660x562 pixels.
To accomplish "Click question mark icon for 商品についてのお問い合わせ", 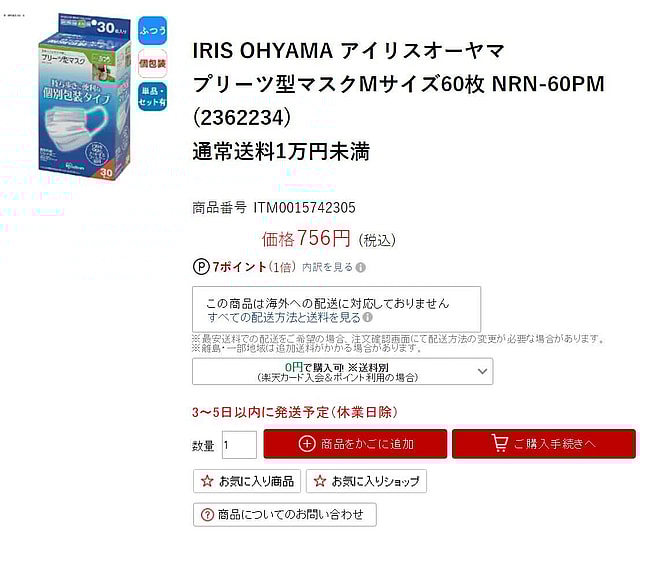I will [x=207, y=514].
